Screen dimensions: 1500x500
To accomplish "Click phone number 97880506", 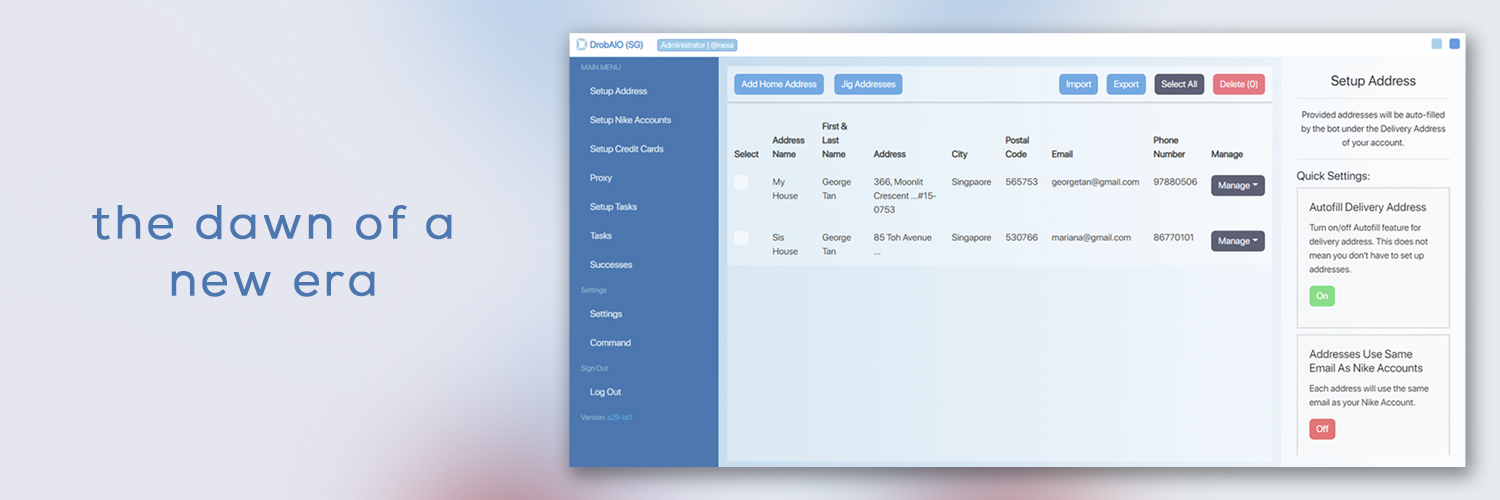I will (1175, 182).
